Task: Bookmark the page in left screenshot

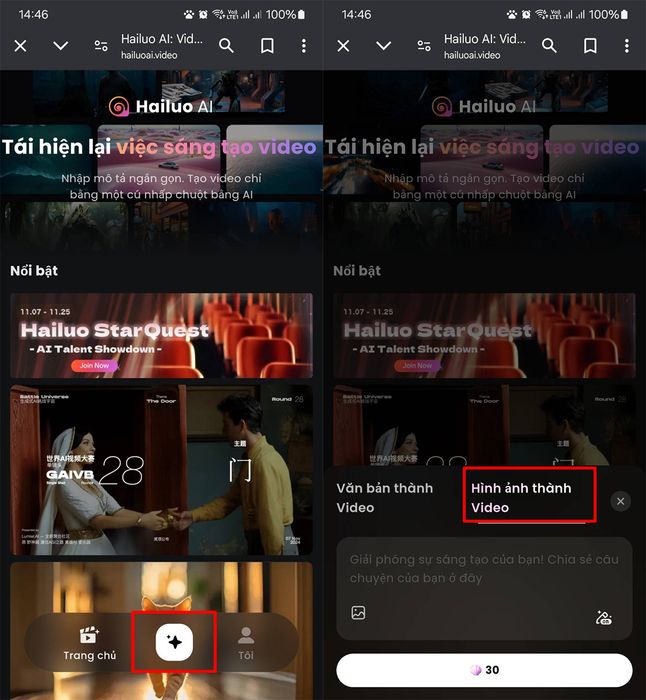Action: [x=267, y=46]
